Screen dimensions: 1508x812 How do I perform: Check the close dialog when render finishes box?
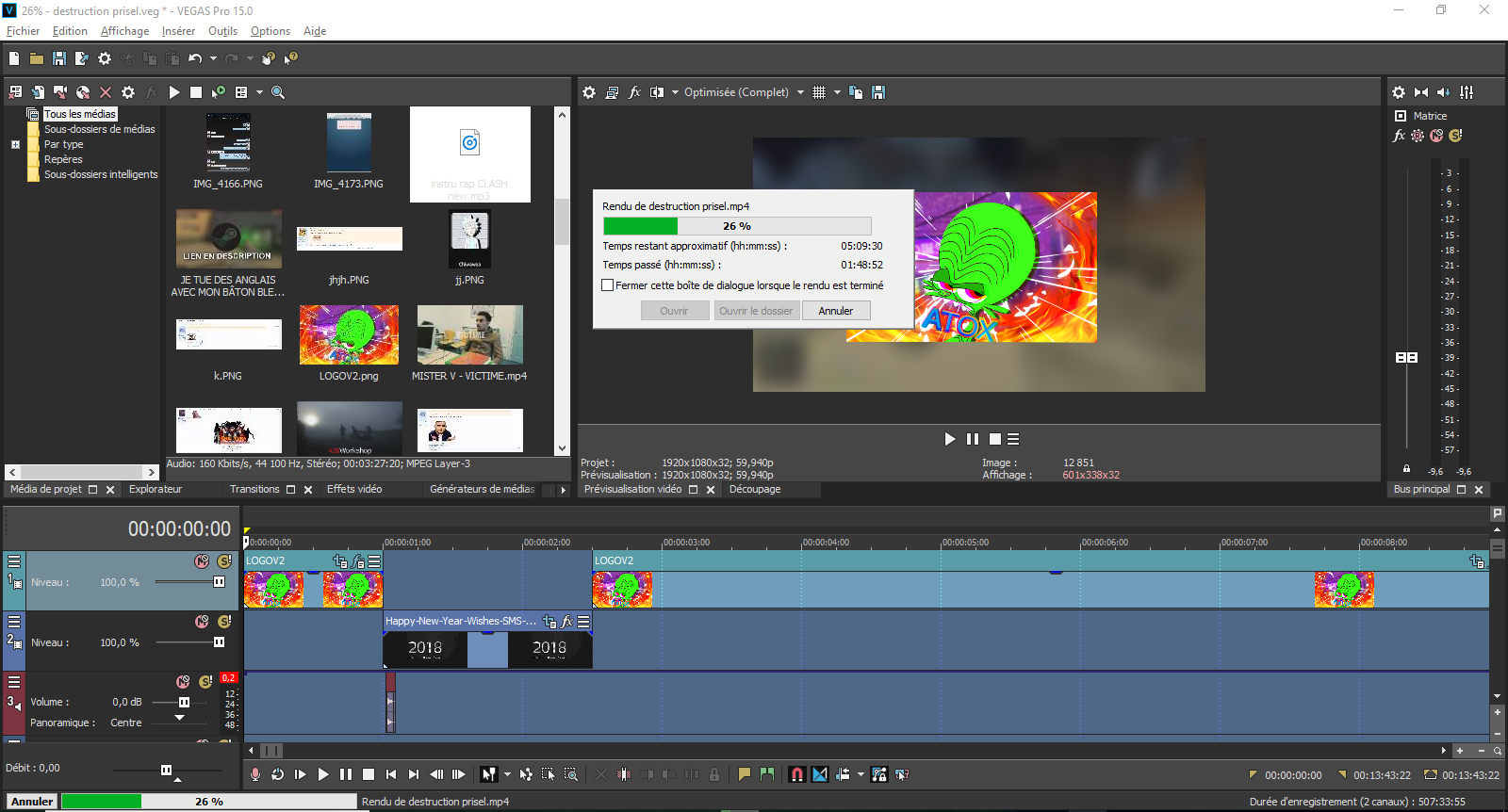(x=608, y=285)
